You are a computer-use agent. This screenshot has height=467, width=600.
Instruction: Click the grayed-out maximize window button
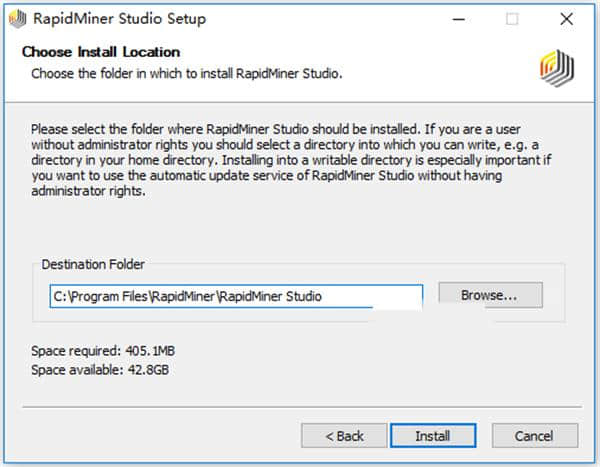[x=512, y=18]
